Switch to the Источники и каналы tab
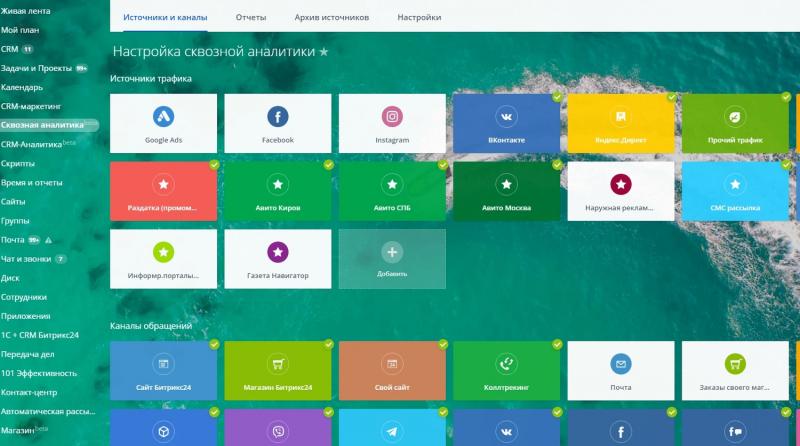The height and width of the screenshot is (446, 800). [x=165, y=17]
